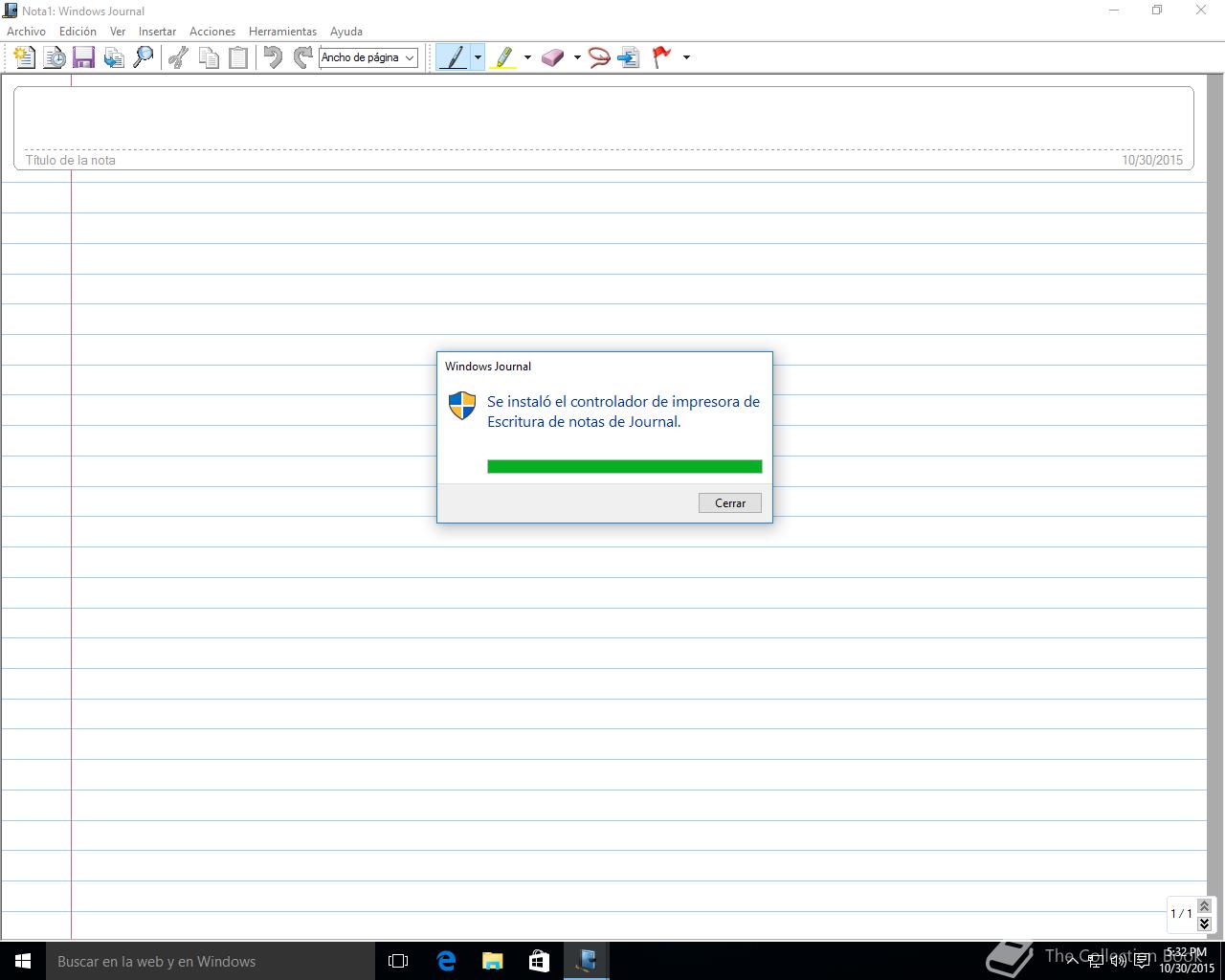Viewport: 1225px width, 980px height.
Task: Open the Windows Store taskbar icon
Action: [x=539, y=961]
